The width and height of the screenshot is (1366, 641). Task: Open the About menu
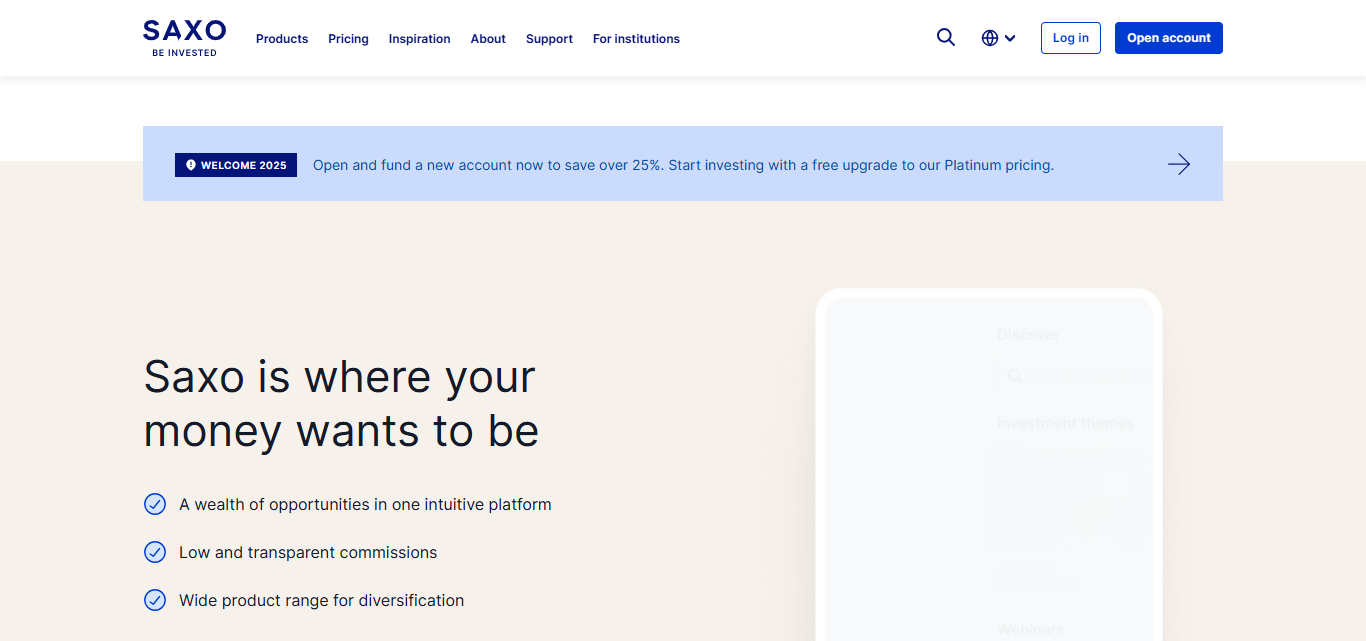pyautogui.click(x=488, y=39)
